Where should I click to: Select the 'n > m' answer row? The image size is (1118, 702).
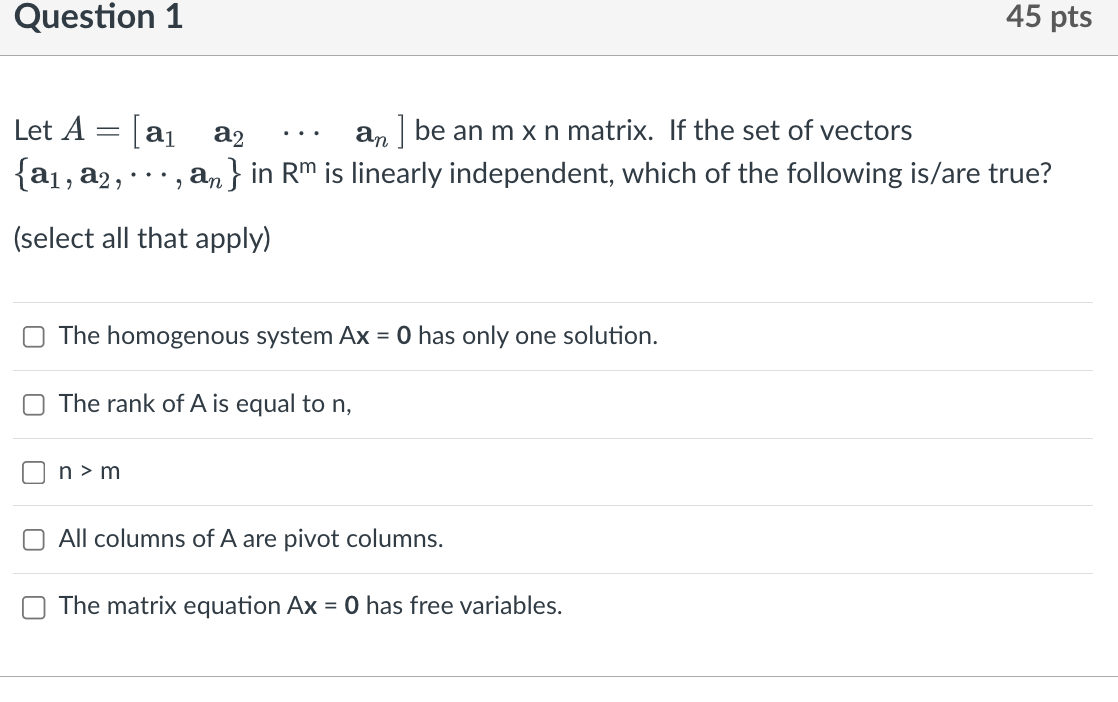click(89, 471)
